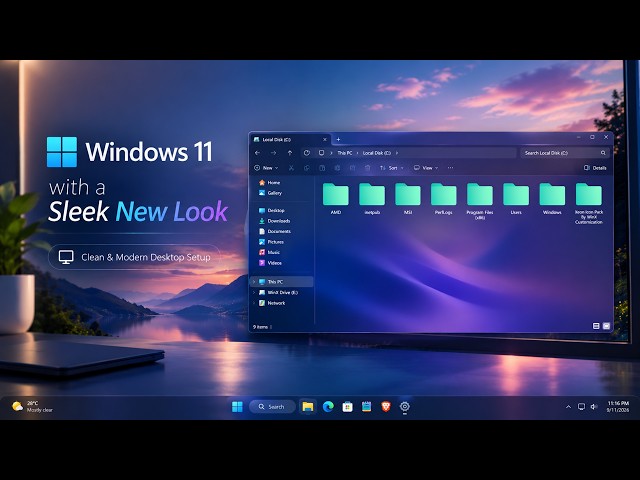Open Settings gear on taskbar
The width and height of the screenshot is (640, 480).
tap(404, 407)
